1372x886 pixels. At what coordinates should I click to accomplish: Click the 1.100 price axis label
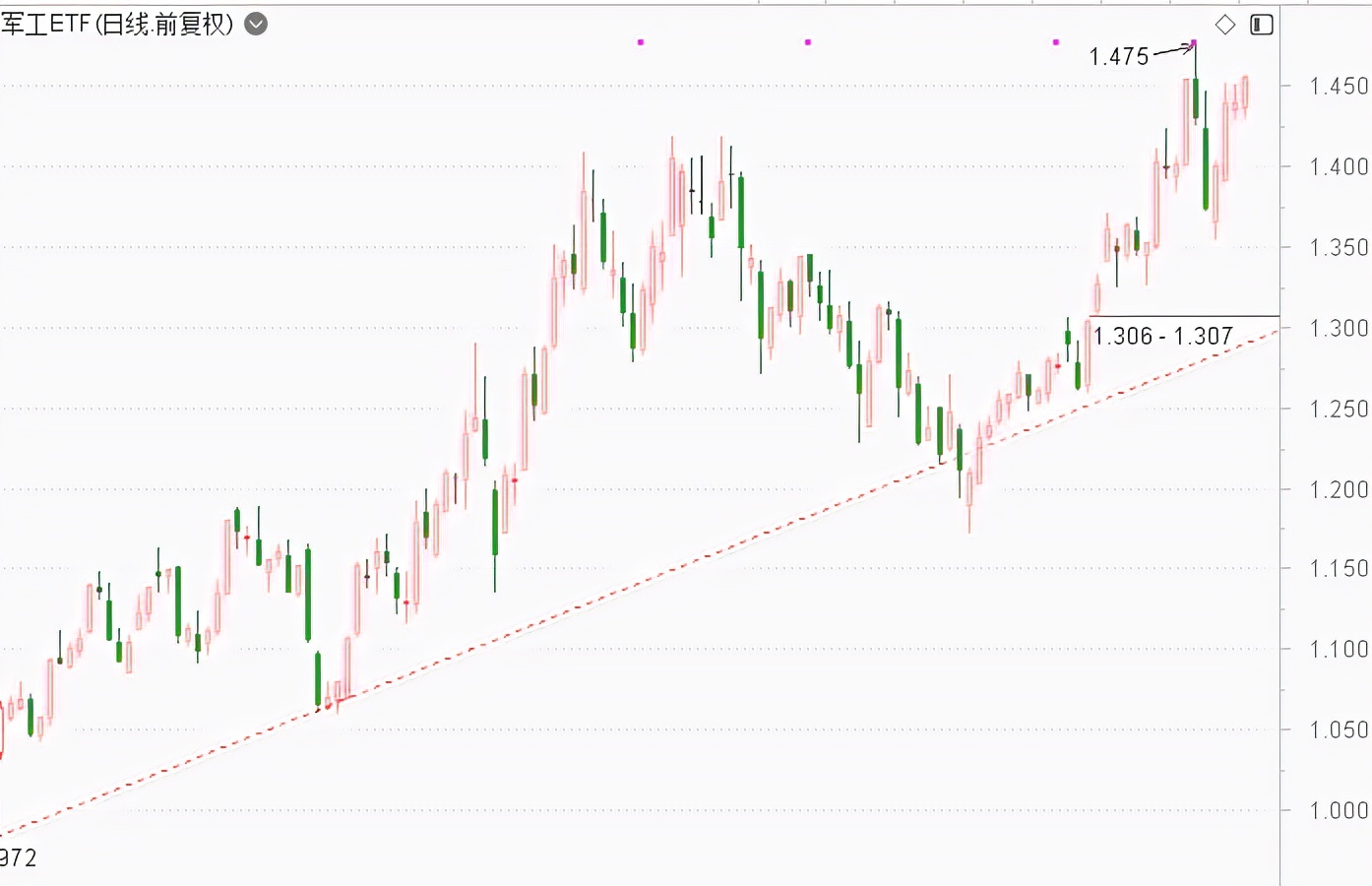coord(1339,650)
